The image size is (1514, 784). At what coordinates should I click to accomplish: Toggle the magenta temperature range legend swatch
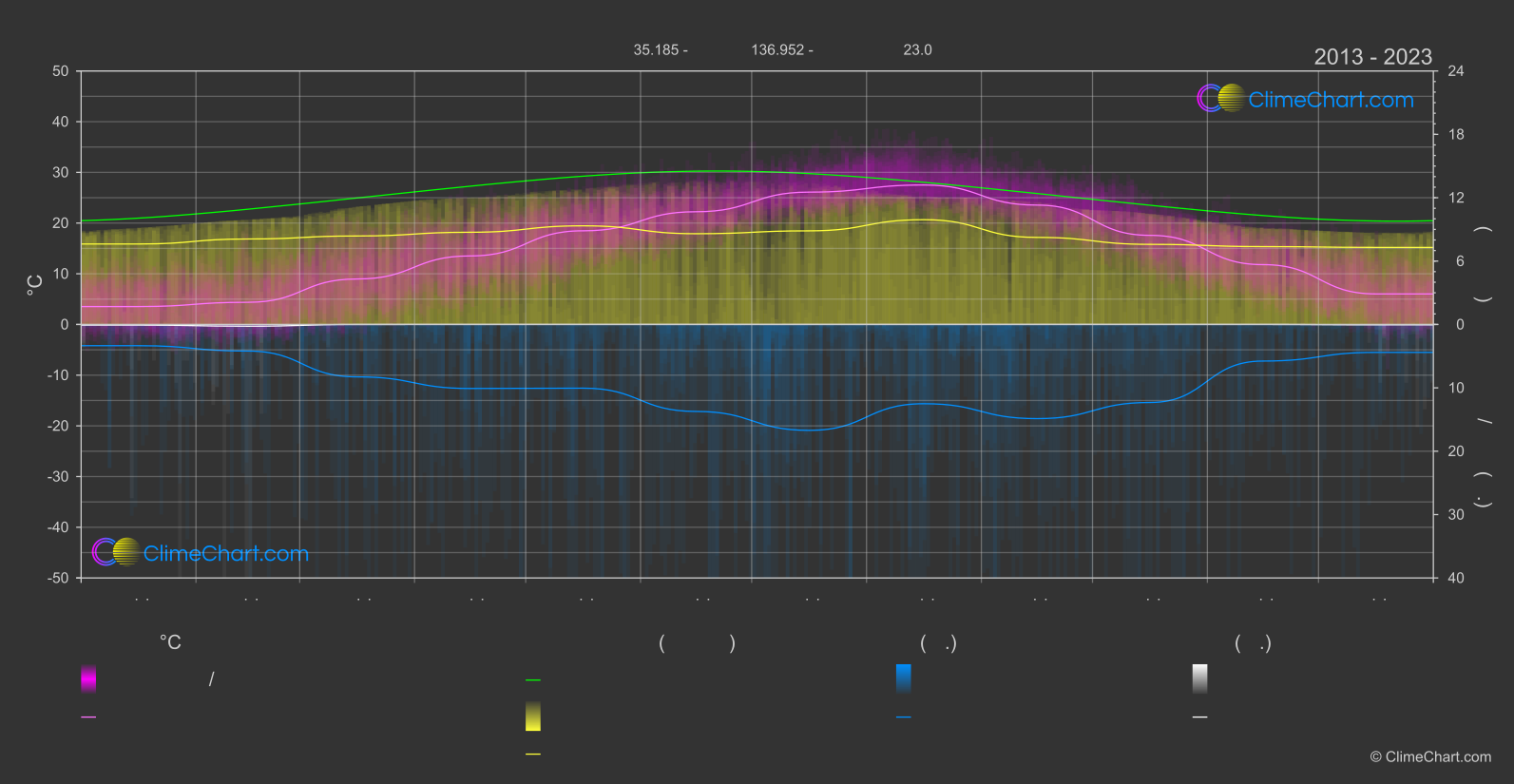pos(88,679)
